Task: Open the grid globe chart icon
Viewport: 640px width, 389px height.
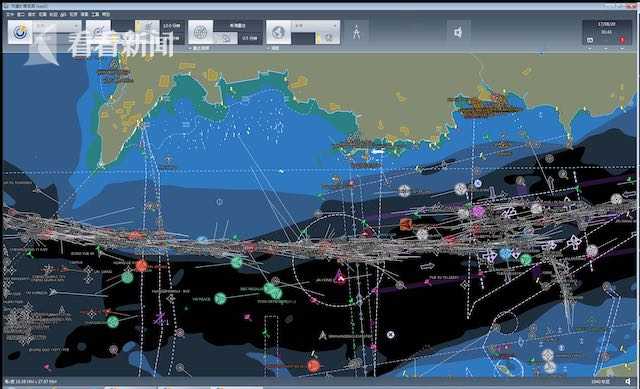Action: (x=200, y=32)
